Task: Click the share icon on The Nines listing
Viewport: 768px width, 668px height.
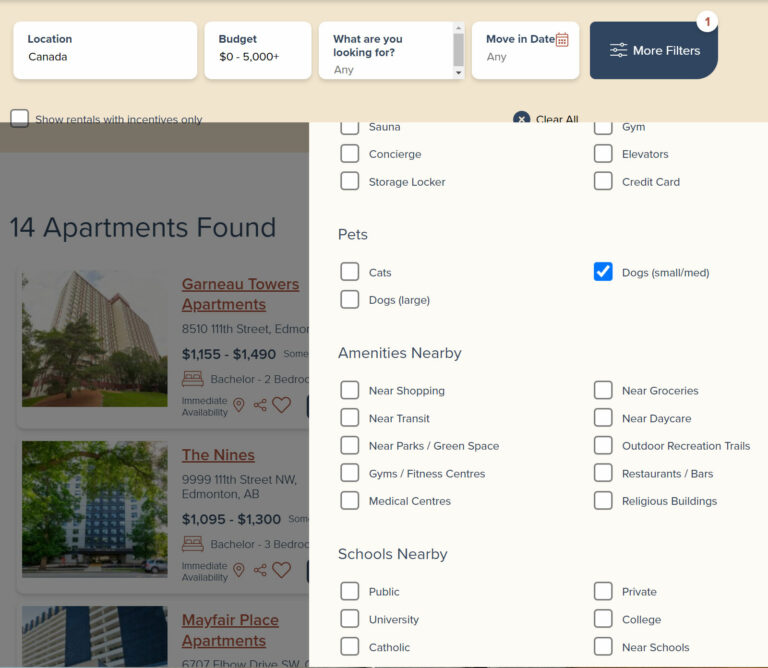Action: pyautogui.click(x=260, y=570)
